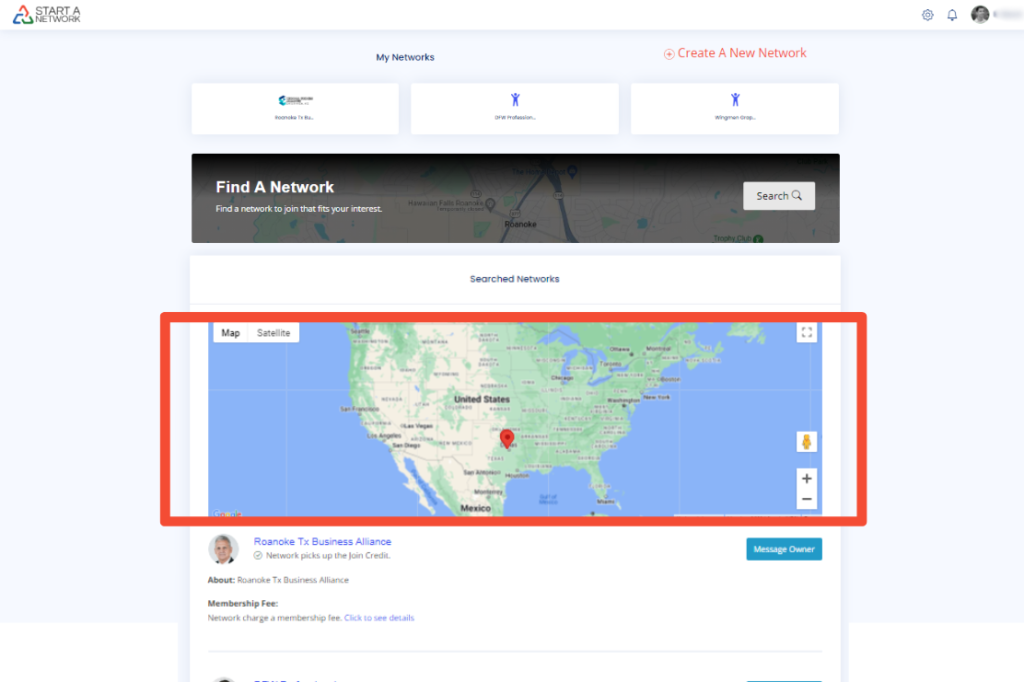1024x682 pixels.
Task: Zoom in the map with plus button
Action: (x=806, y=479)
